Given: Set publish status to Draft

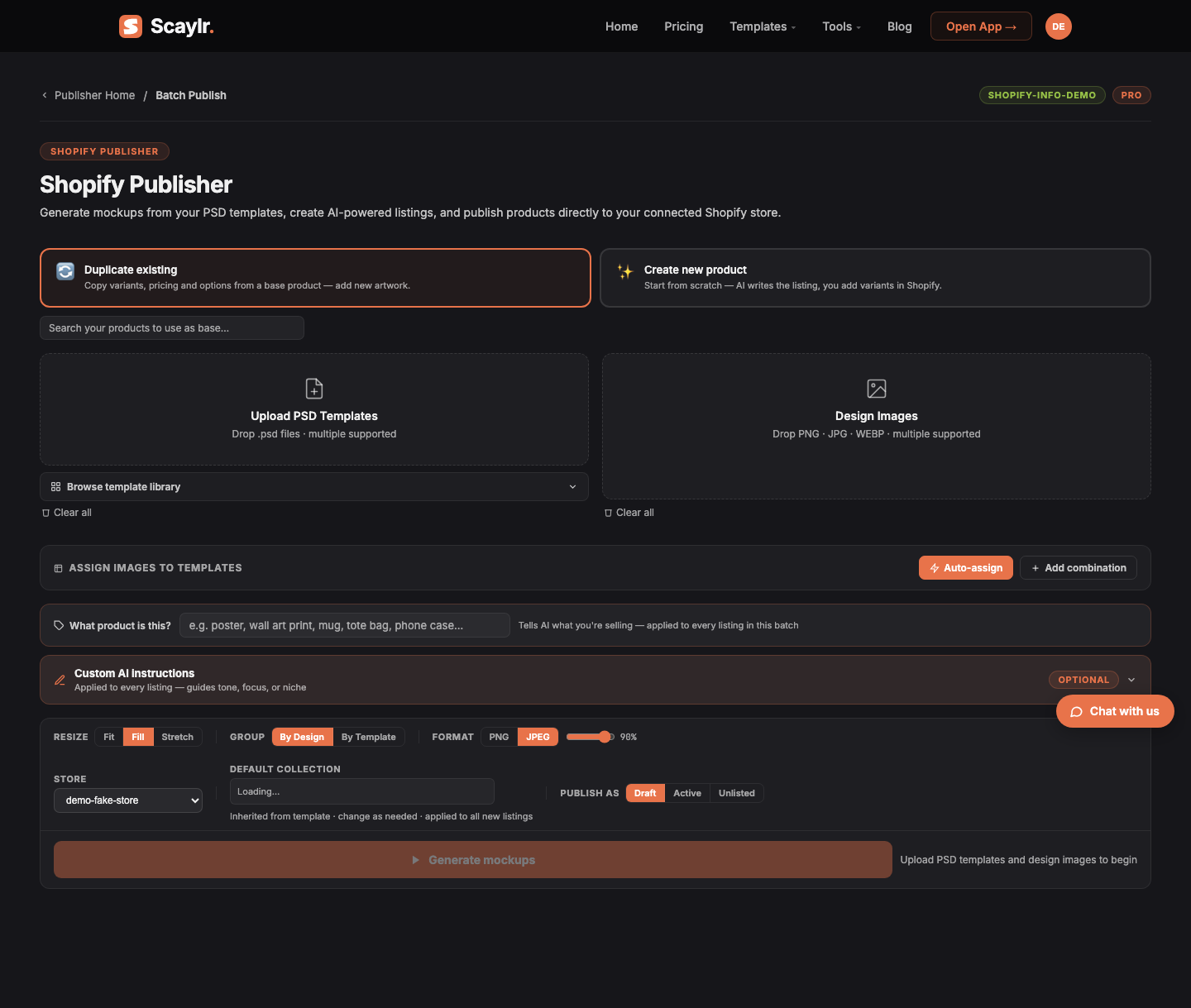Looking at the screenshot, I should (x=645, y=793).
